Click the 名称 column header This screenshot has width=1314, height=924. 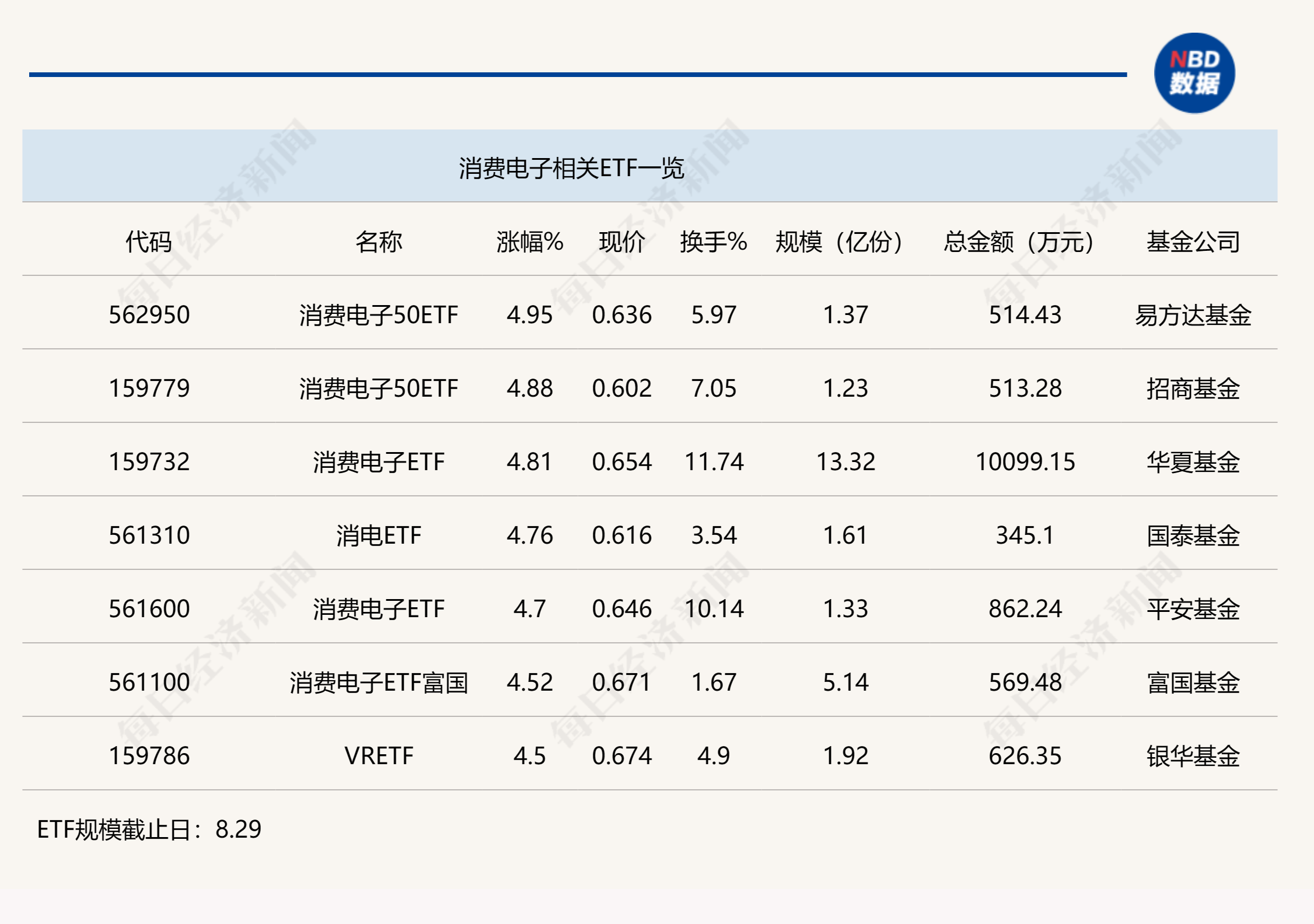coord(379,242)
